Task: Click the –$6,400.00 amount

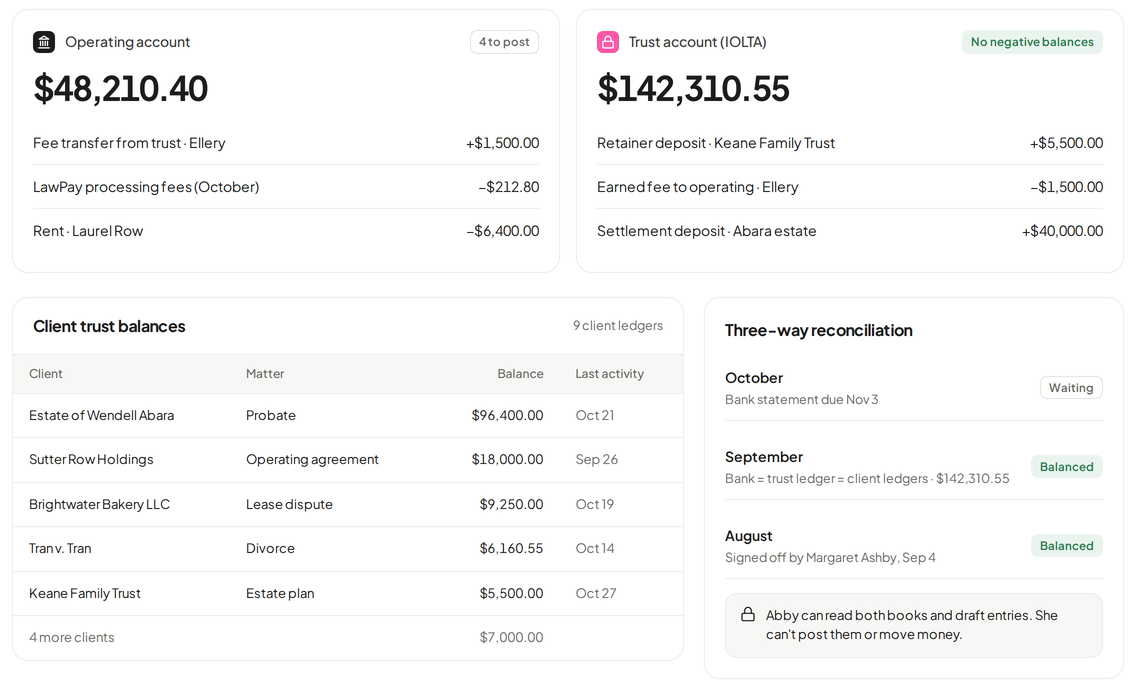Action: coord(503,231)
